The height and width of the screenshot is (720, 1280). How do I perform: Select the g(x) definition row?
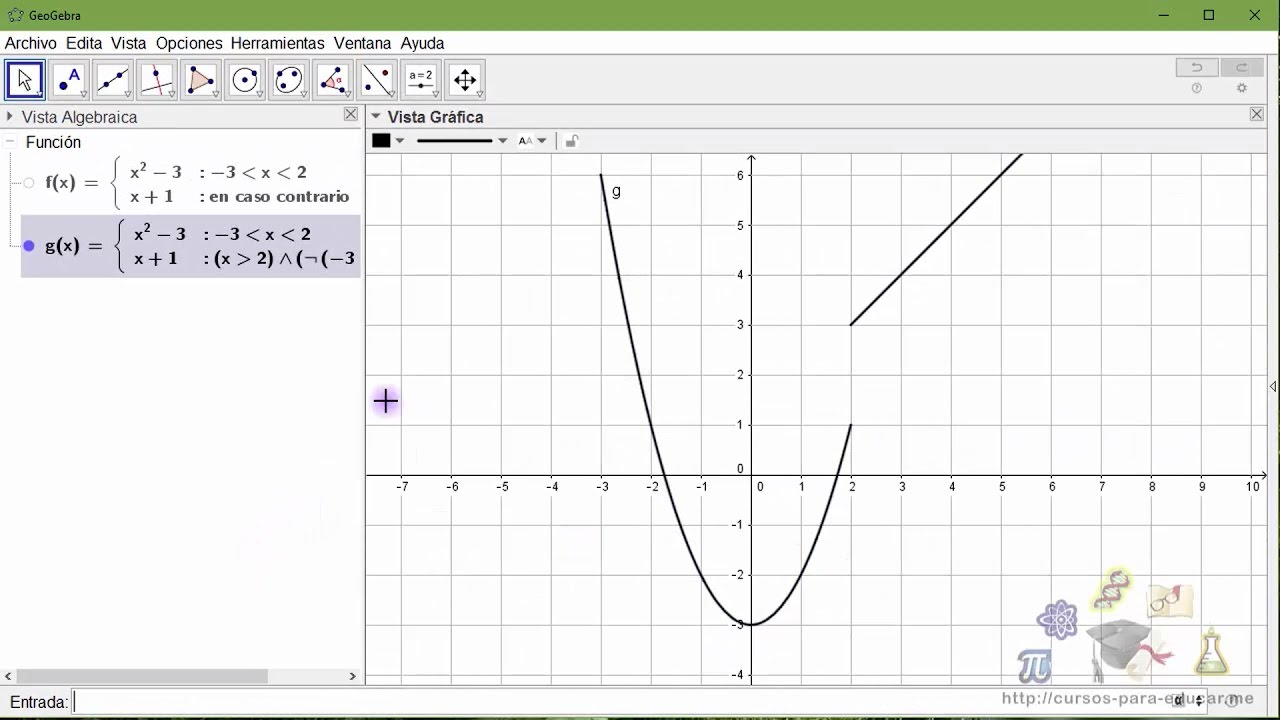tap(190, 246)
